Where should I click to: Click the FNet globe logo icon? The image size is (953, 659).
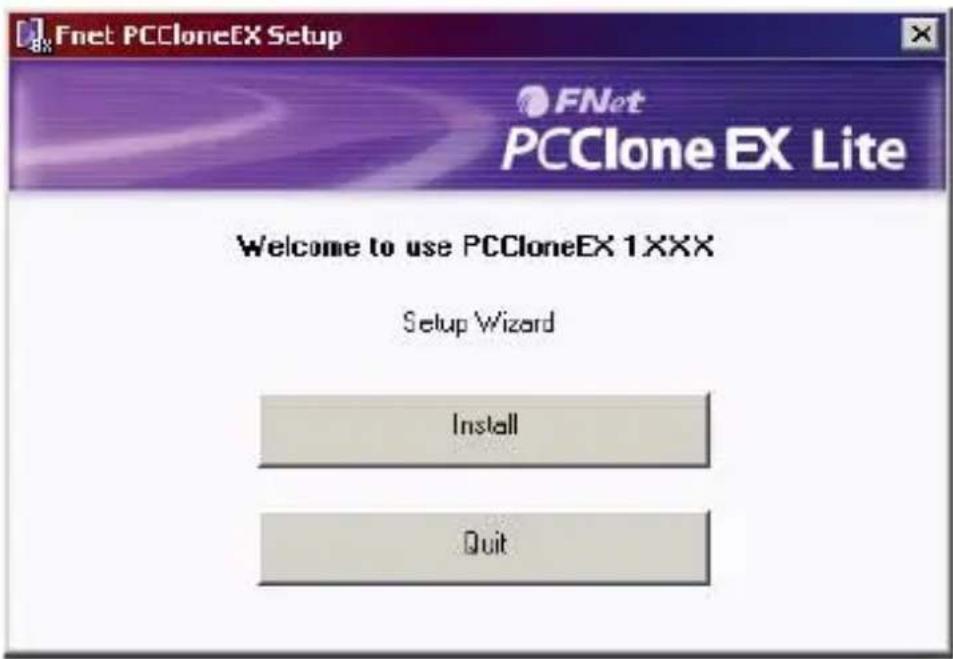coord(532,102)
